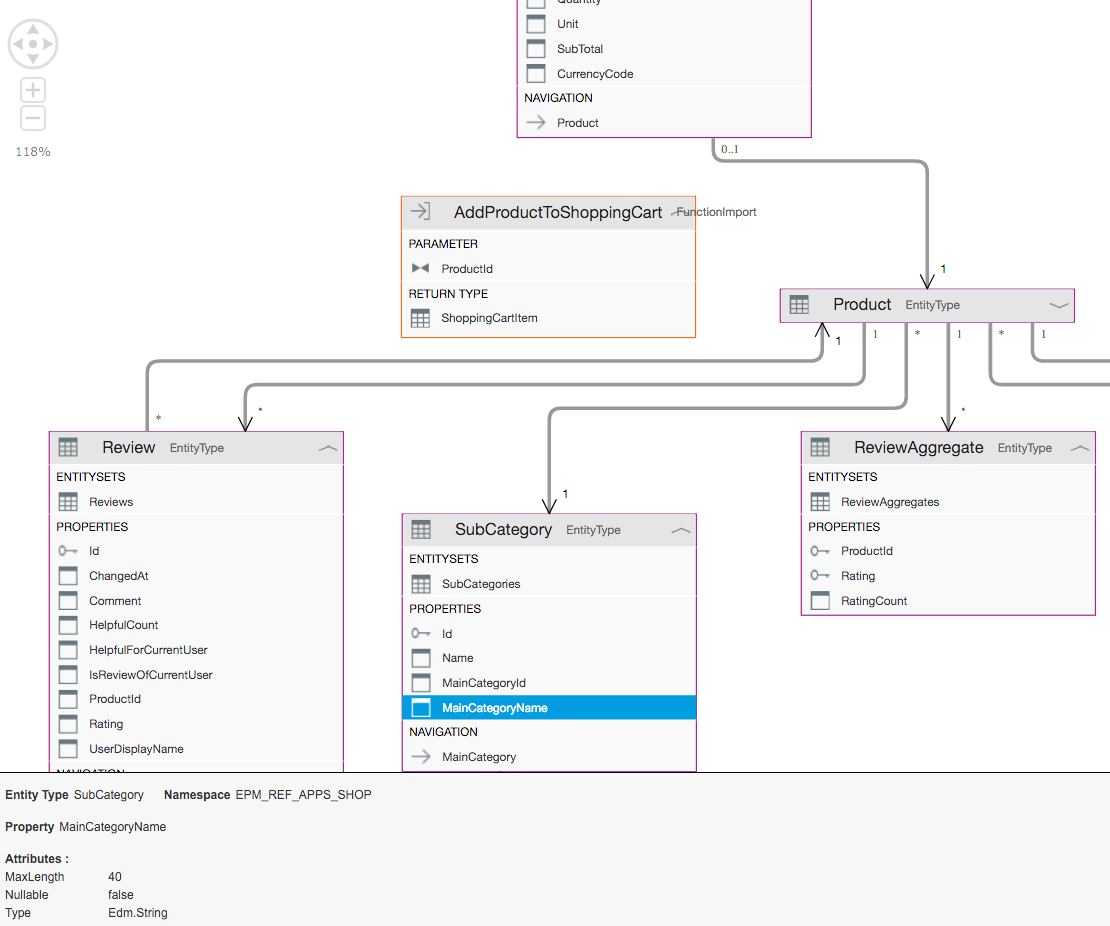Select the MainCategoryName property row
The image size is (1110, 926).
tap(549, 707)
